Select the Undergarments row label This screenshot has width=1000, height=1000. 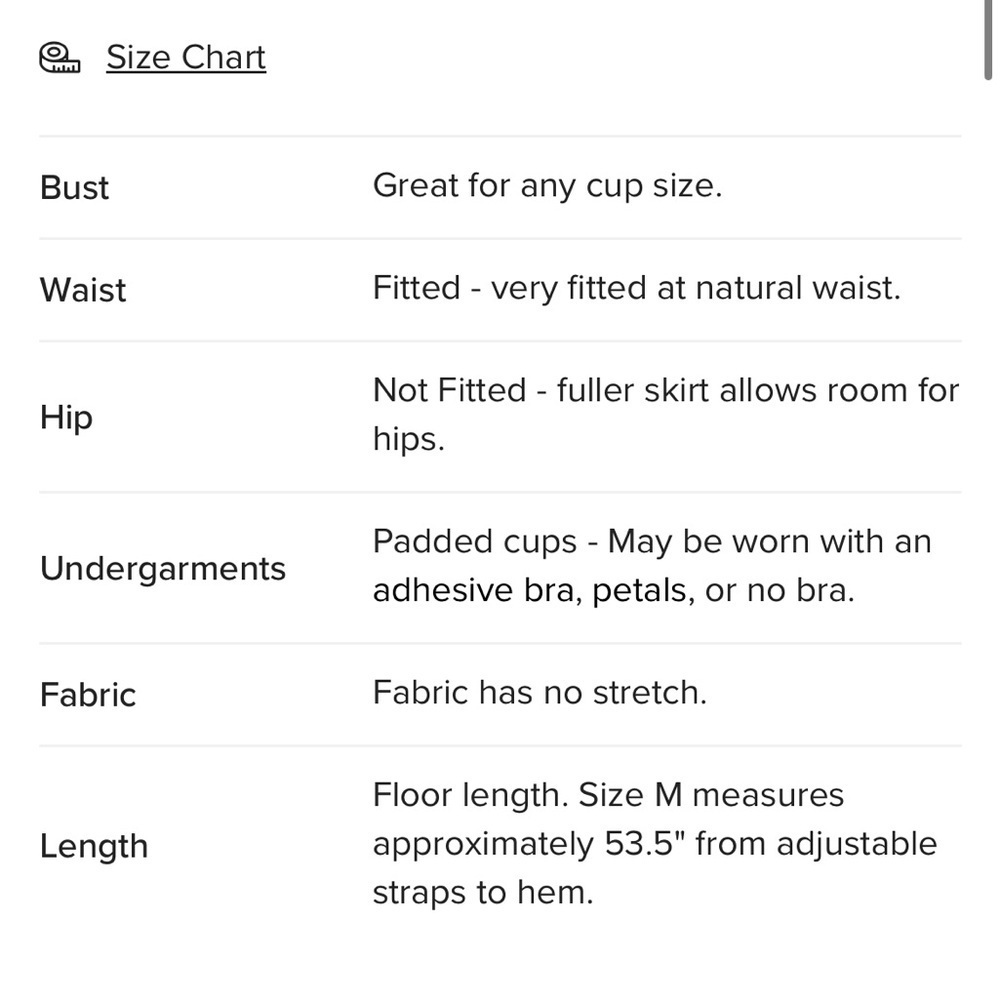pyautogui.click(x=163, y=569)
